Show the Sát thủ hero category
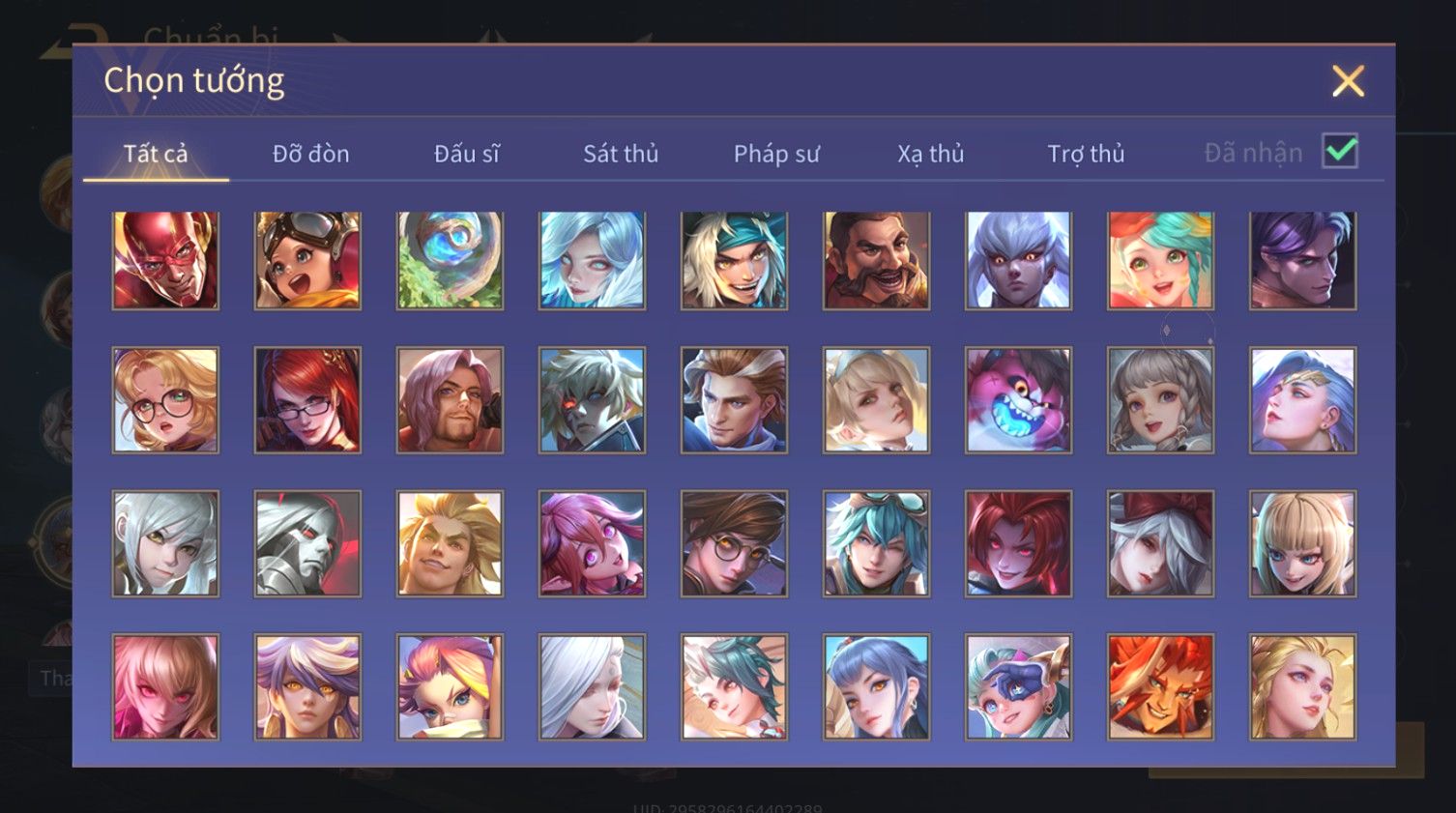The image size is (1456, 813). (621, 154)
